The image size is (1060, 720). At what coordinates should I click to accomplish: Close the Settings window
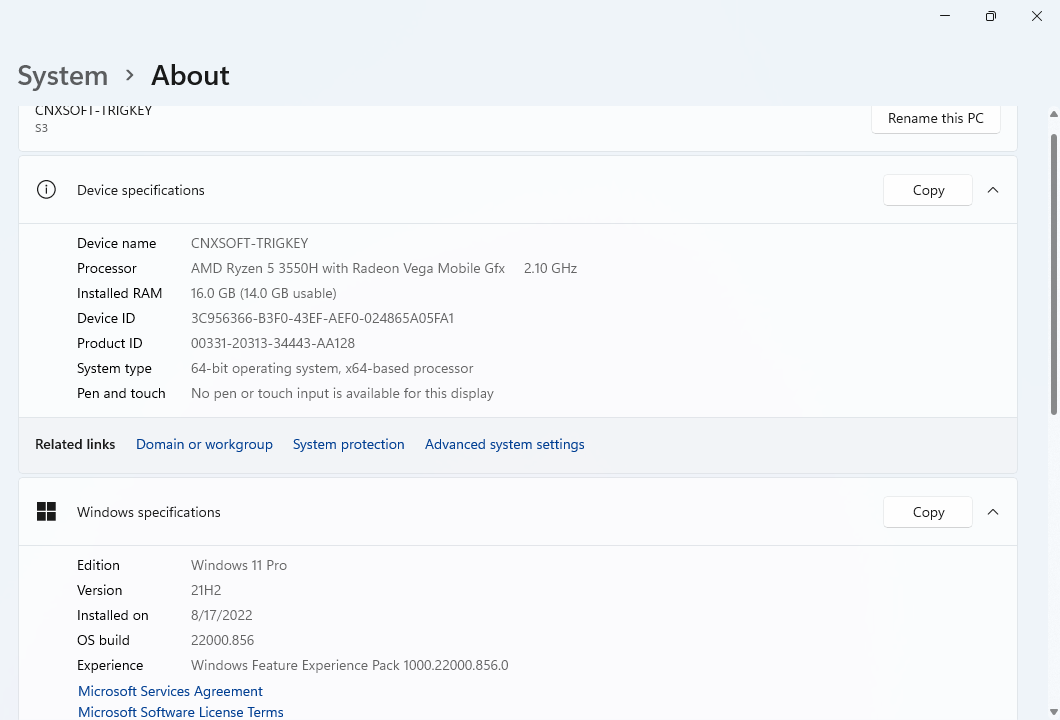click(1036, 16)
